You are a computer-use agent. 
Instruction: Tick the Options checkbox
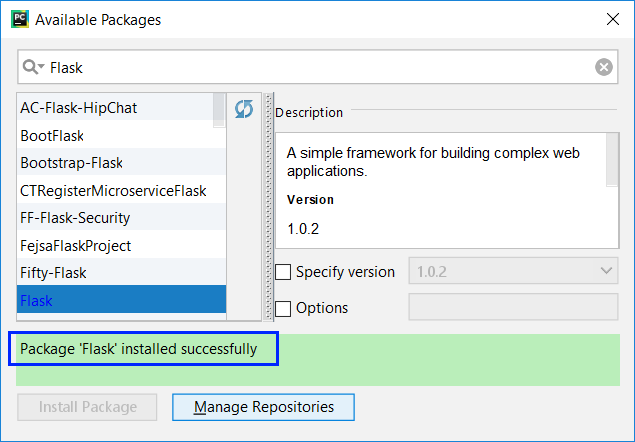283,308
